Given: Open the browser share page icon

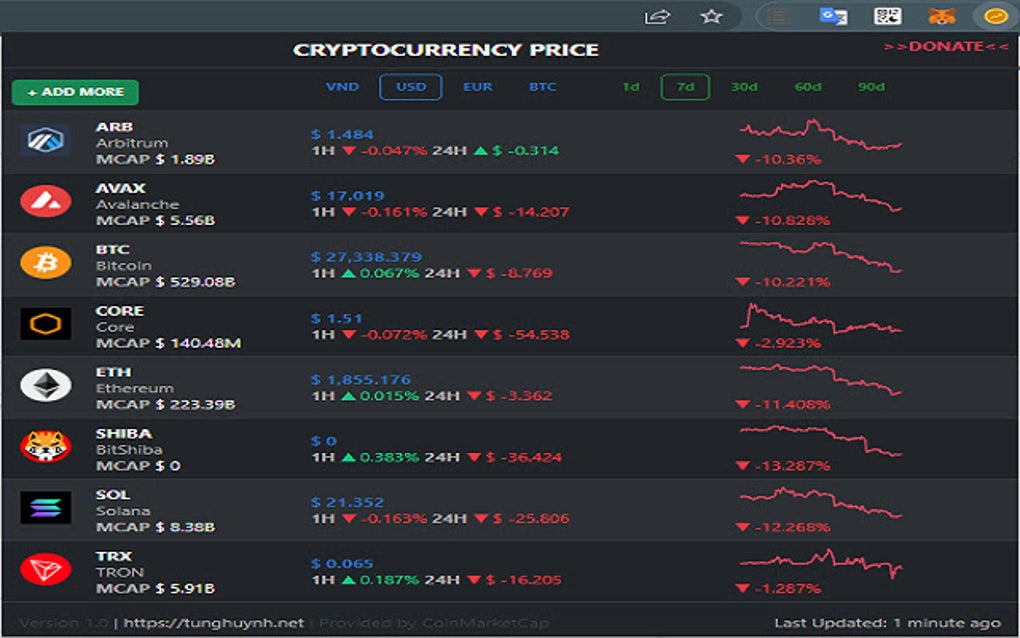Looking at the screenshot, I should point(657,16).
